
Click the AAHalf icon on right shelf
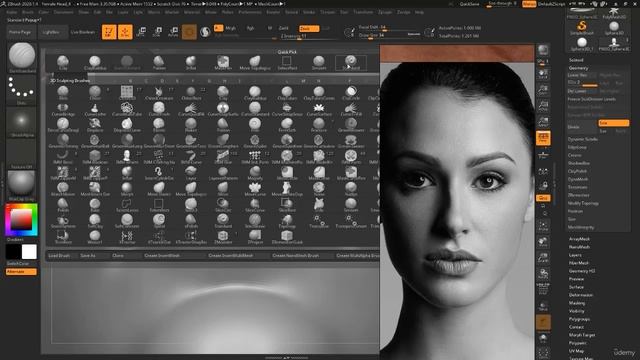[x=543, y=122]
